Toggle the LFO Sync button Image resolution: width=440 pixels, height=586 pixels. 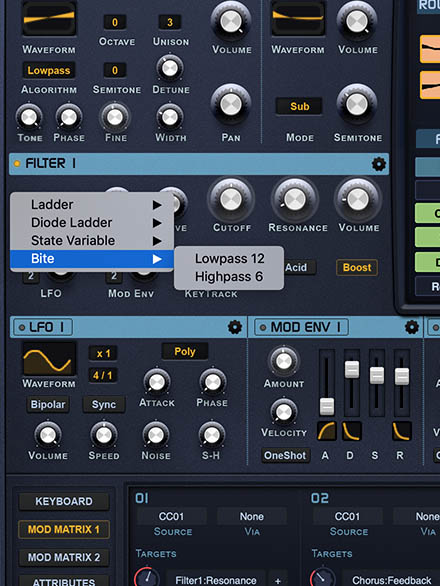[104, 404]
